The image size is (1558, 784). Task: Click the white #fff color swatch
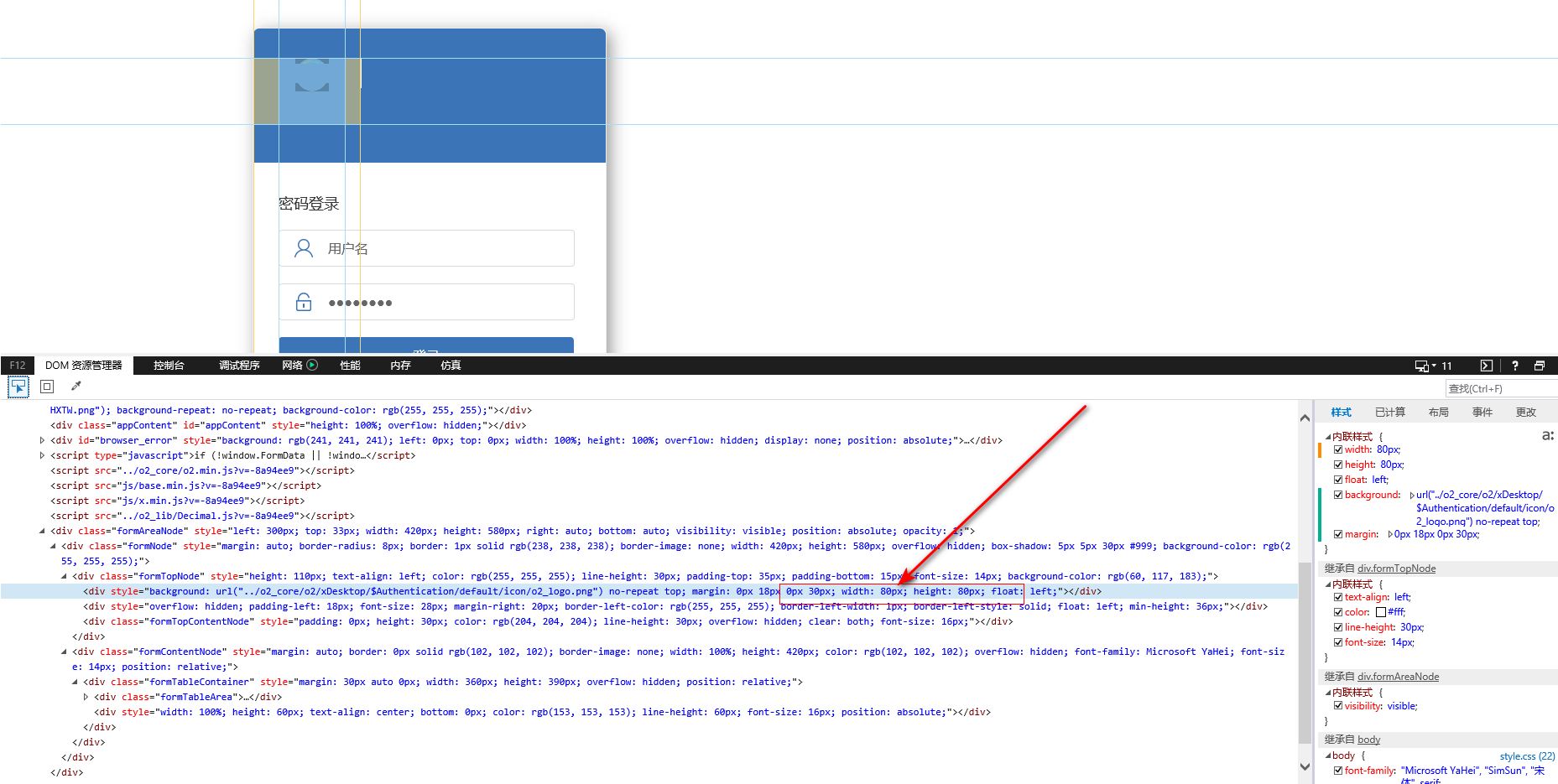coord(1381,612)
